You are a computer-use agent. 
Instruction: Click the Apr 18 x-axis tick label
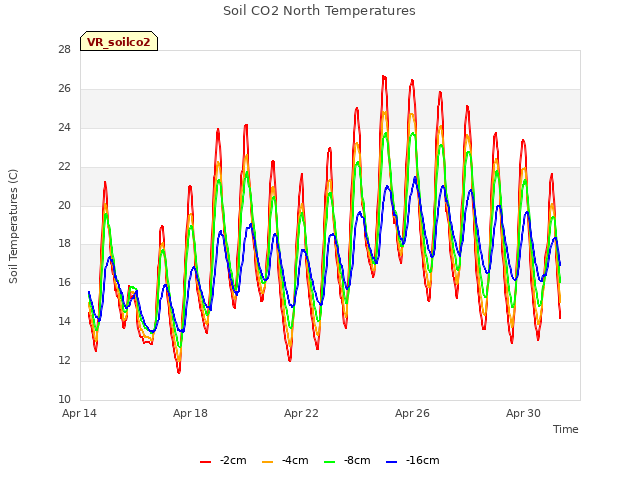coord(190,413)
